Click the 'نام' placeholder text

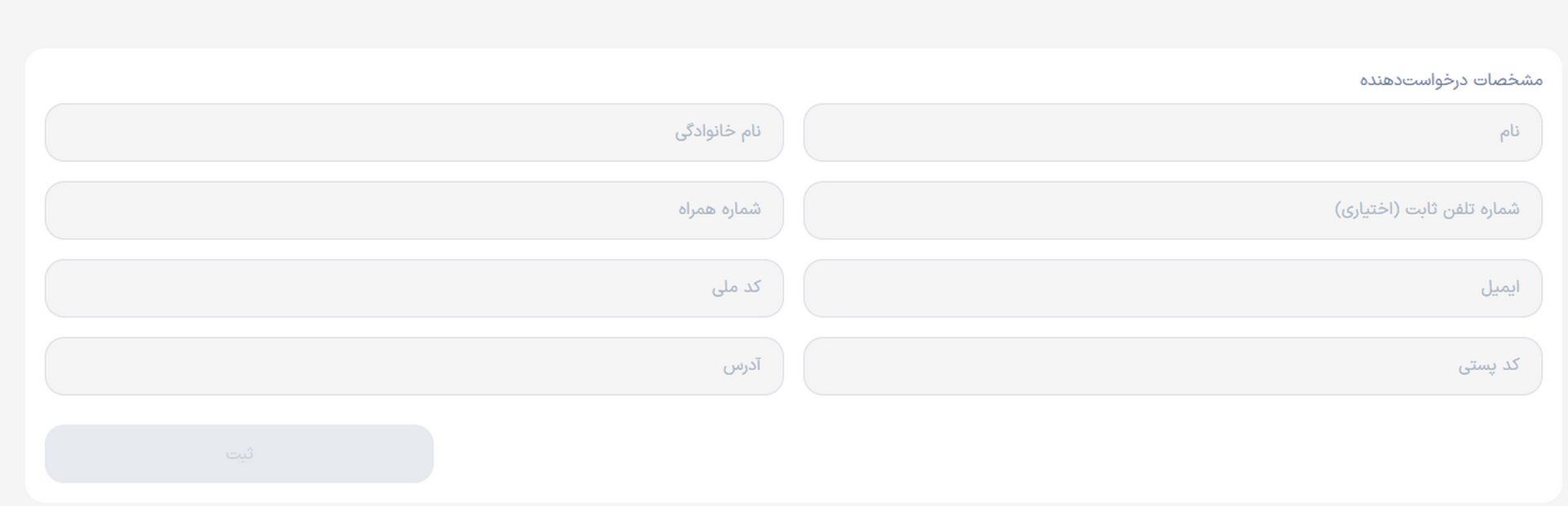[1509, 132]
